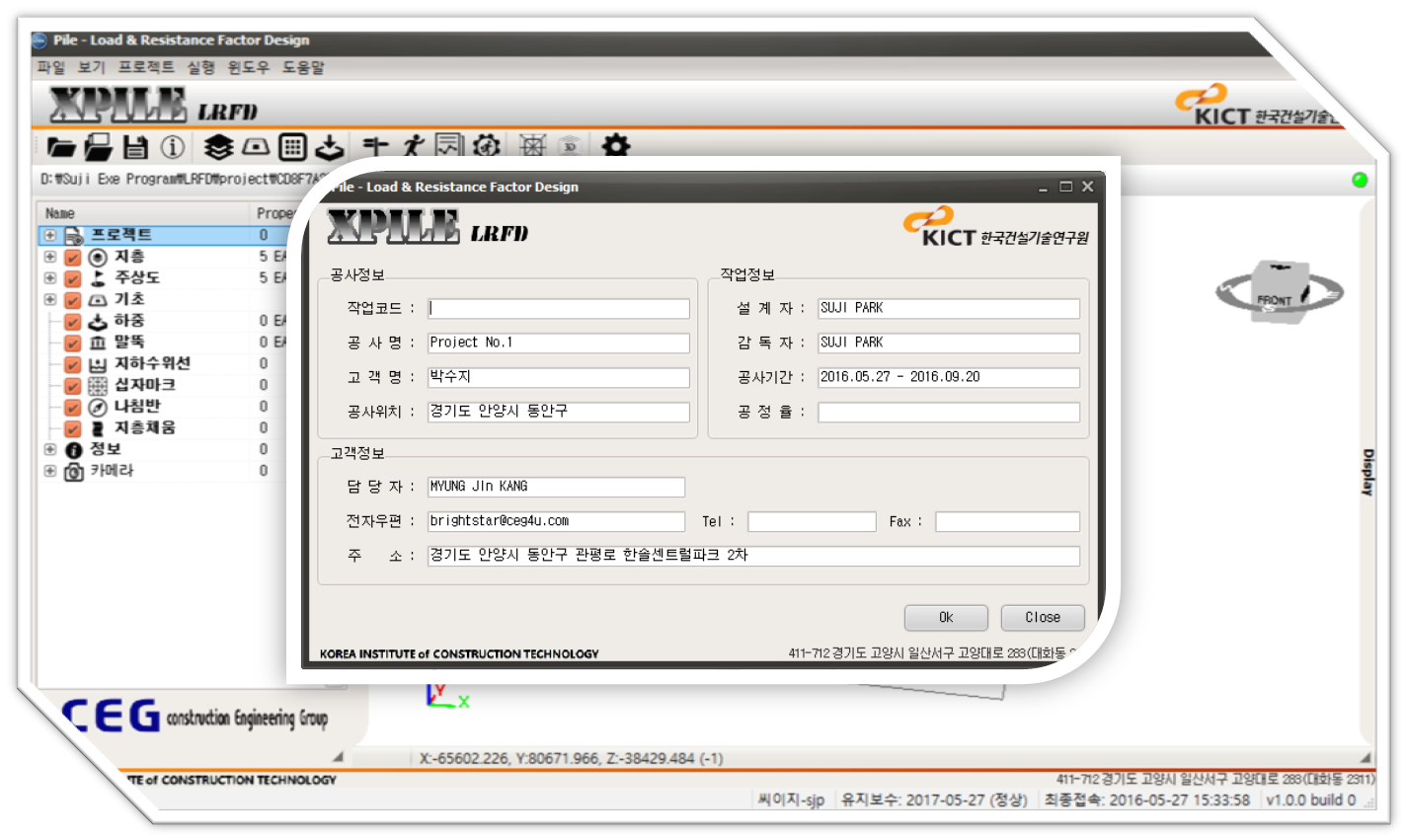Click the 정보 info icon in tree

(74, 450)
